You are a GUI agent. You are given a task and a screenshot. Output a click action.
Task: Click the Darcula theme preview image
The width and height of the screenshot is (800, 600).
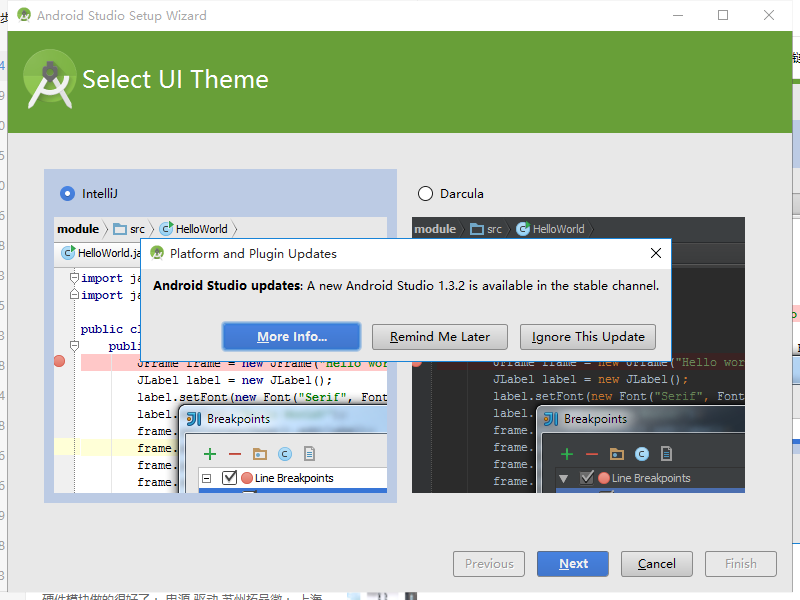[x=578, y=355]
